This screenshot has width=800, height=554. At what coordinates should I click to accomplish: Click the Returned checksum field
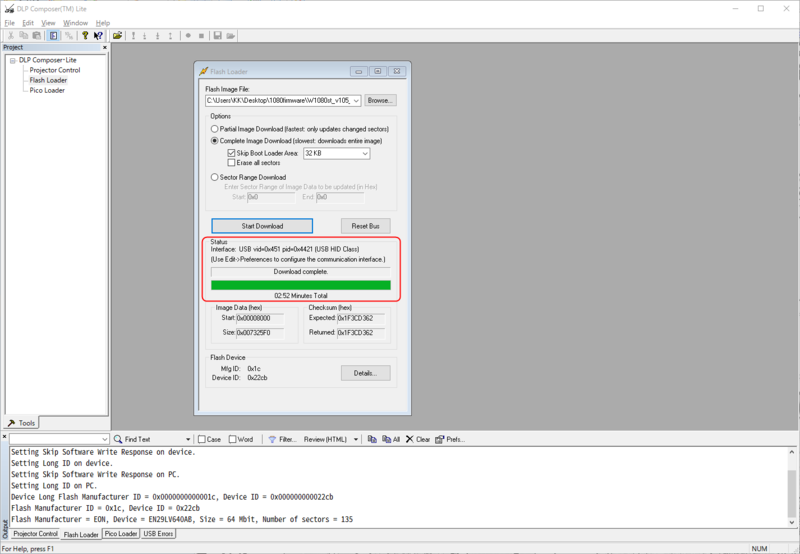(361, 333)
